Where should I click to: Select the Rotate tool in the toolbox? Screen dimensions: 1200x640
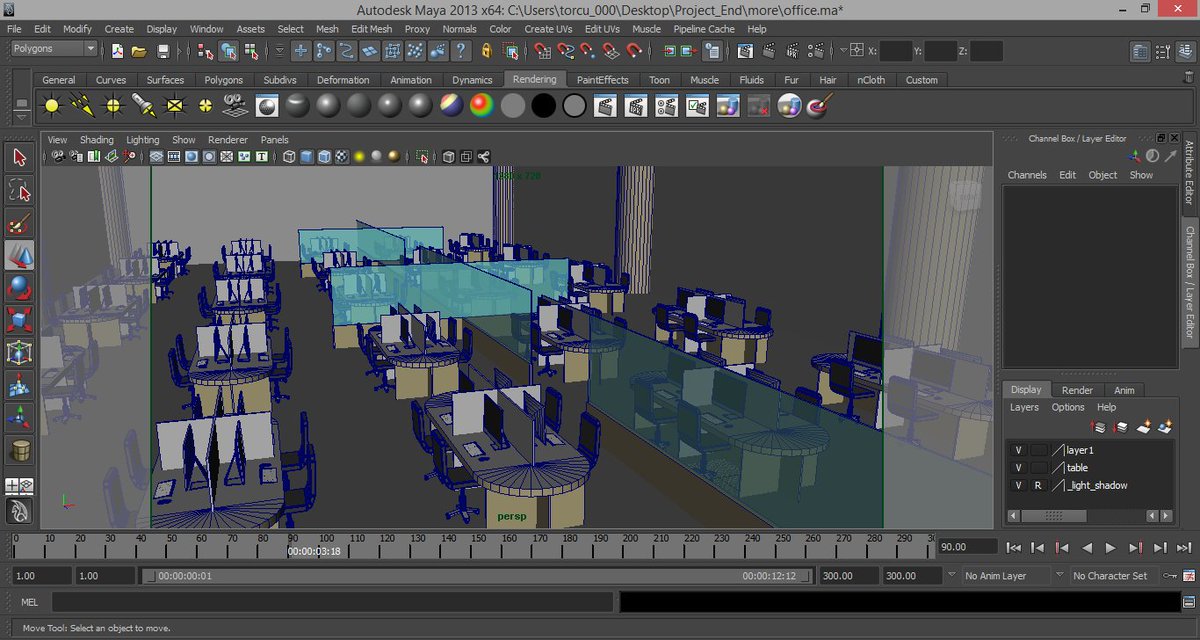point(19,288)
